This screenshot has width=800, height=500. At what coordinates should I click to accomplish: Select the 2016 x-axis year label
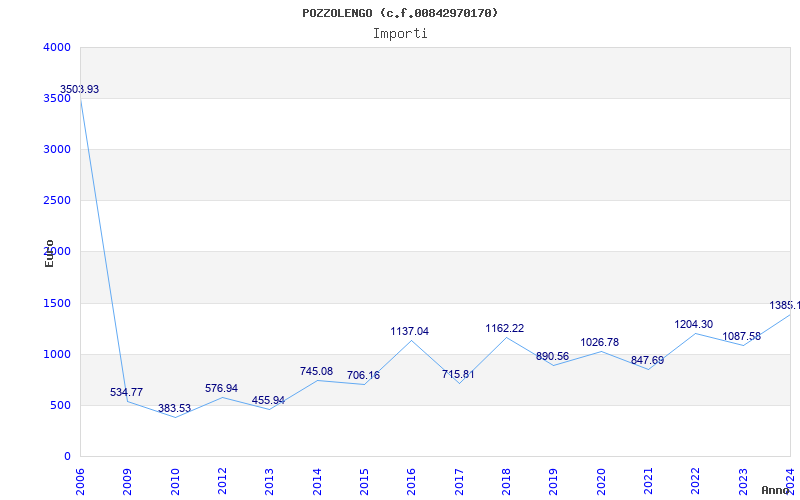411,479
